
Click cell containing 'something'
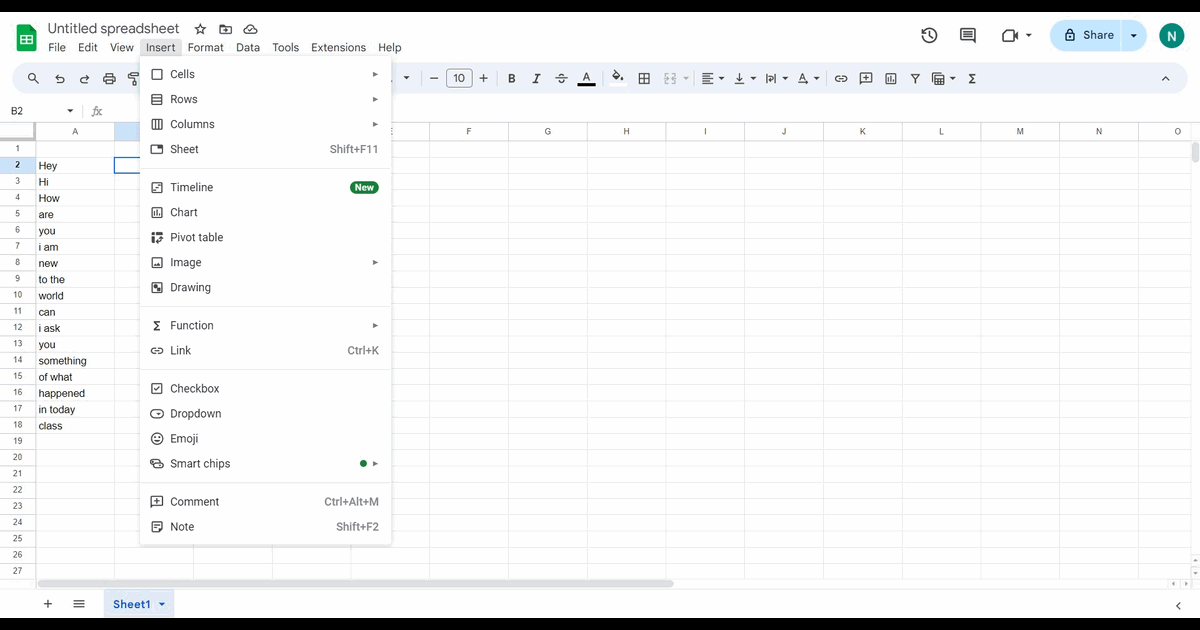pyautogui.click(x=75, y=361)
